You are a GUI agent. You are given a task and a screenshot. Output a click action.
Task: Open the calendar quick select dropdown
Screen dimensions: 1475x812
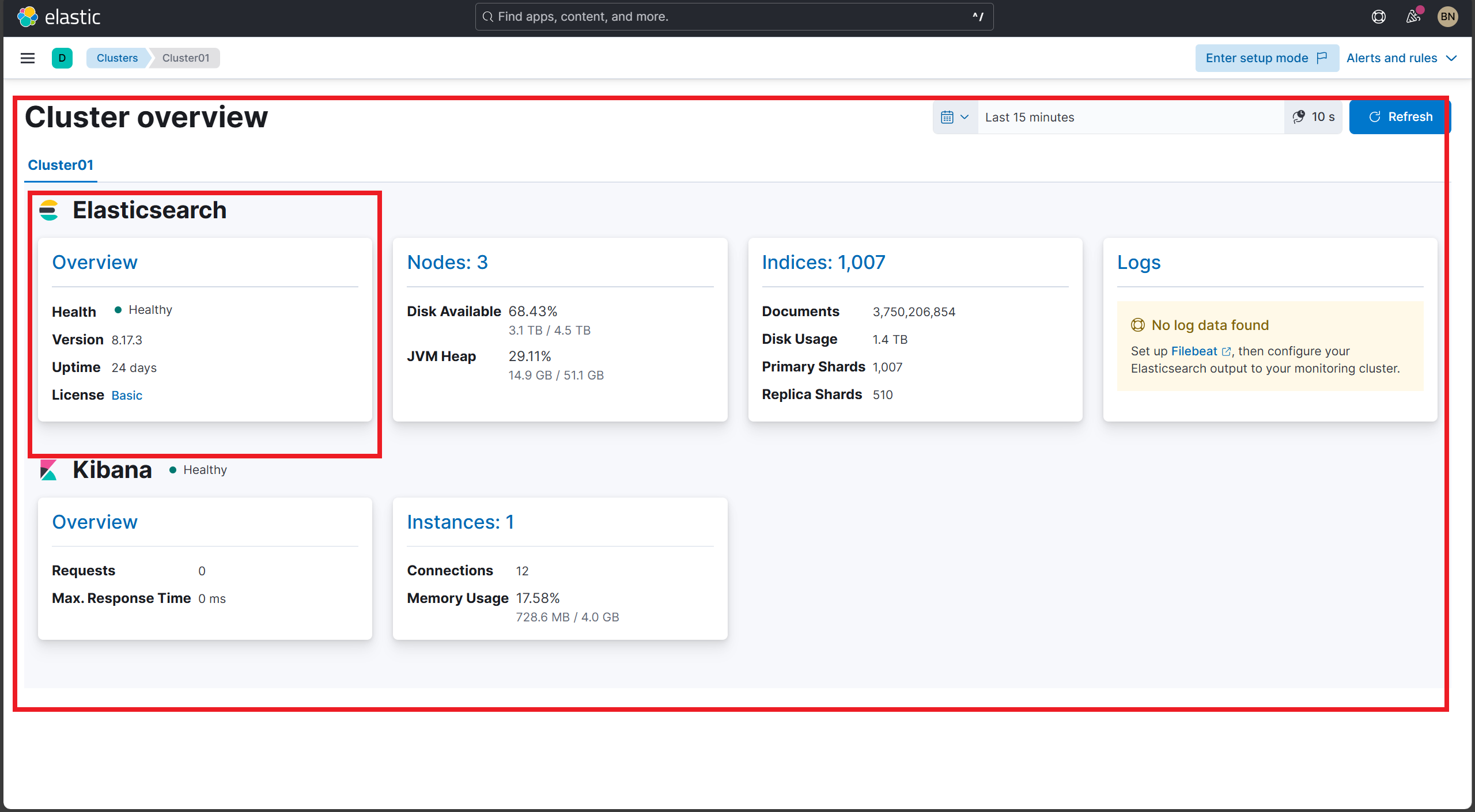point(955,117)
